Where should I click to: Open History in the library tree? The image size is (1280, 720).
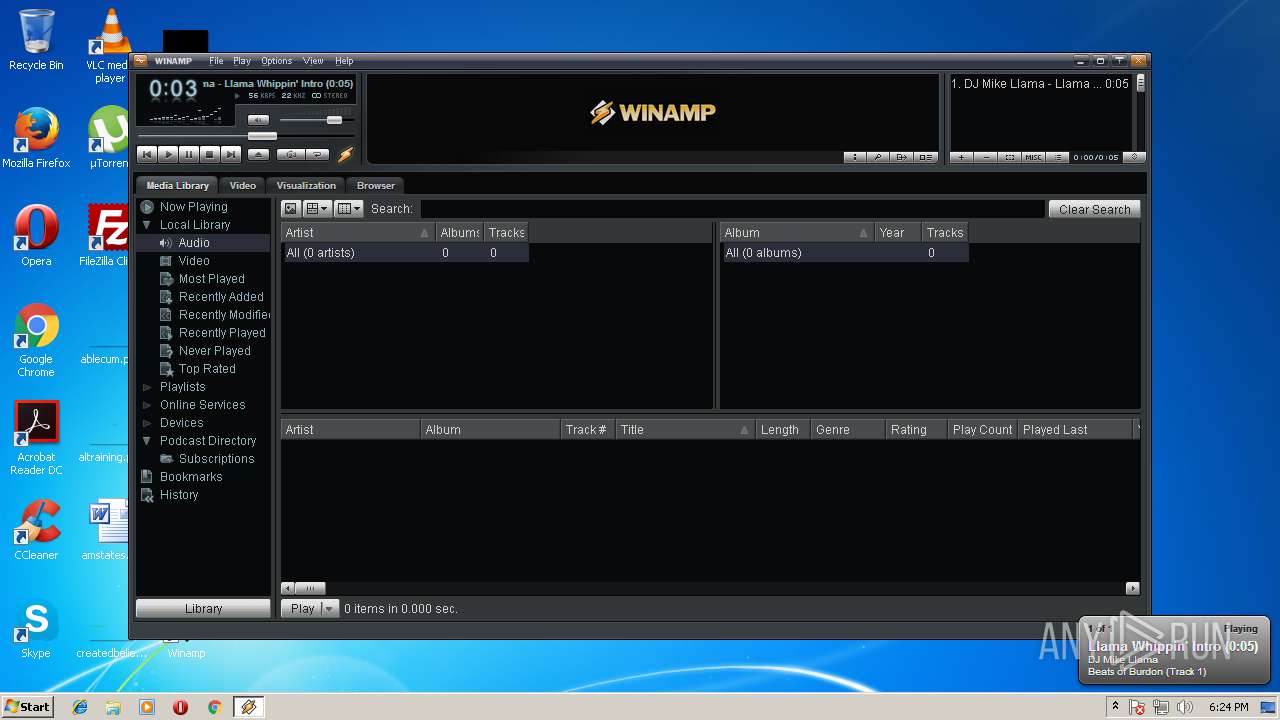tap(179, 495)
